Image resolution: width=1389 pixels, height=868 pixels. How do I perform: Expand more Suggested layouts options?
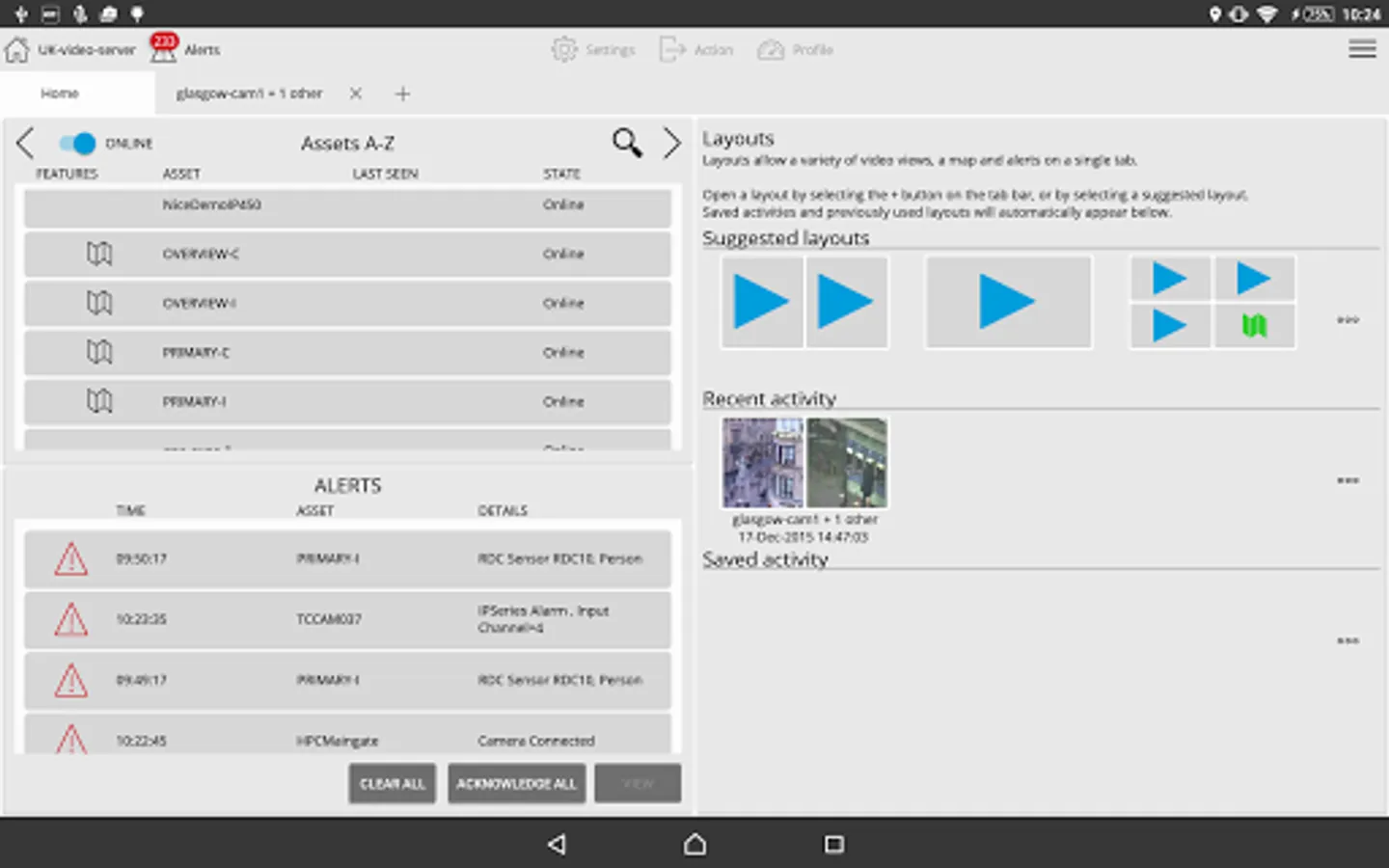(1348, 319)
